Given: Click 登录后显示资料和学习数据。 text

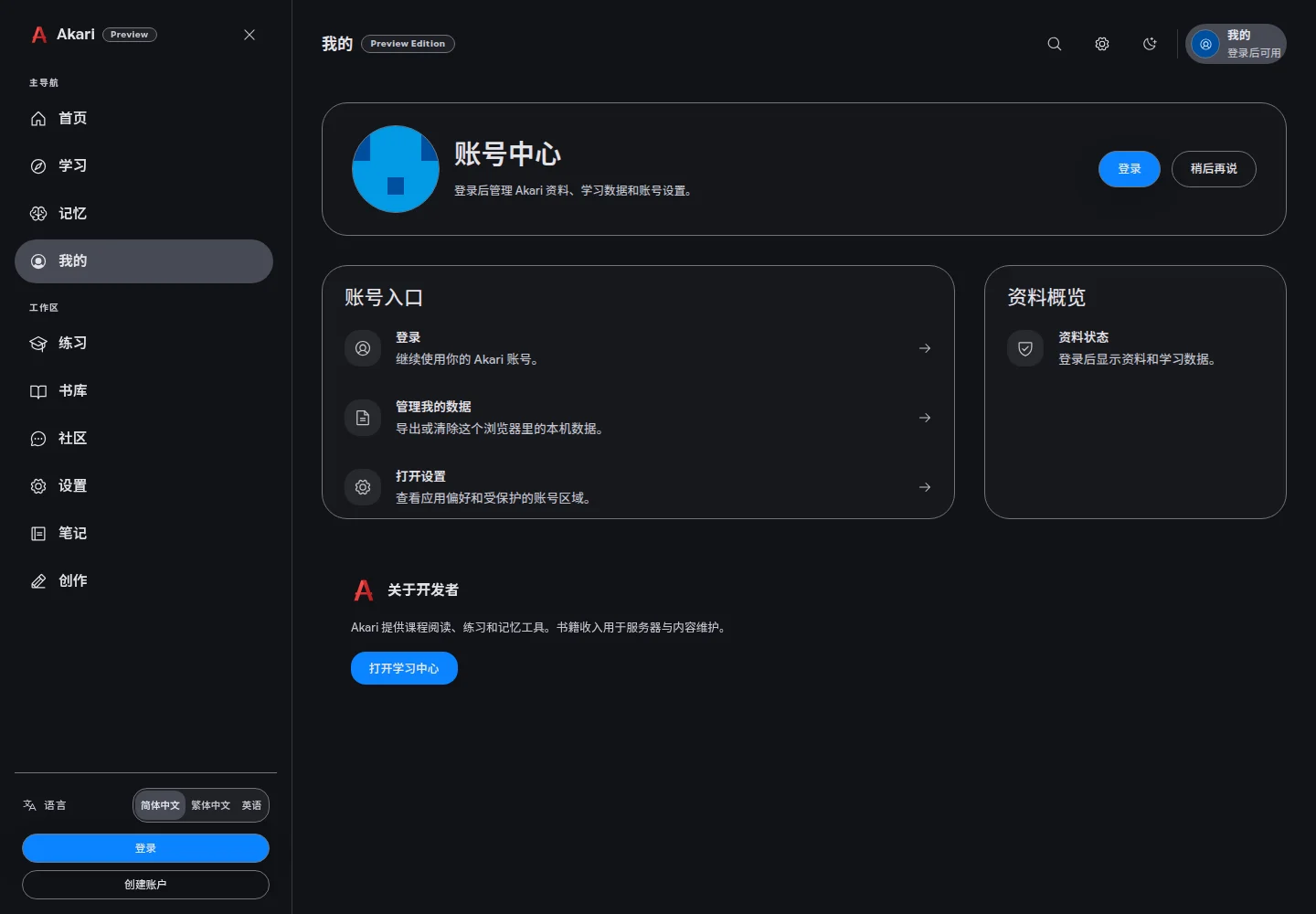Looking at the screenshot, I should 1137,359.
